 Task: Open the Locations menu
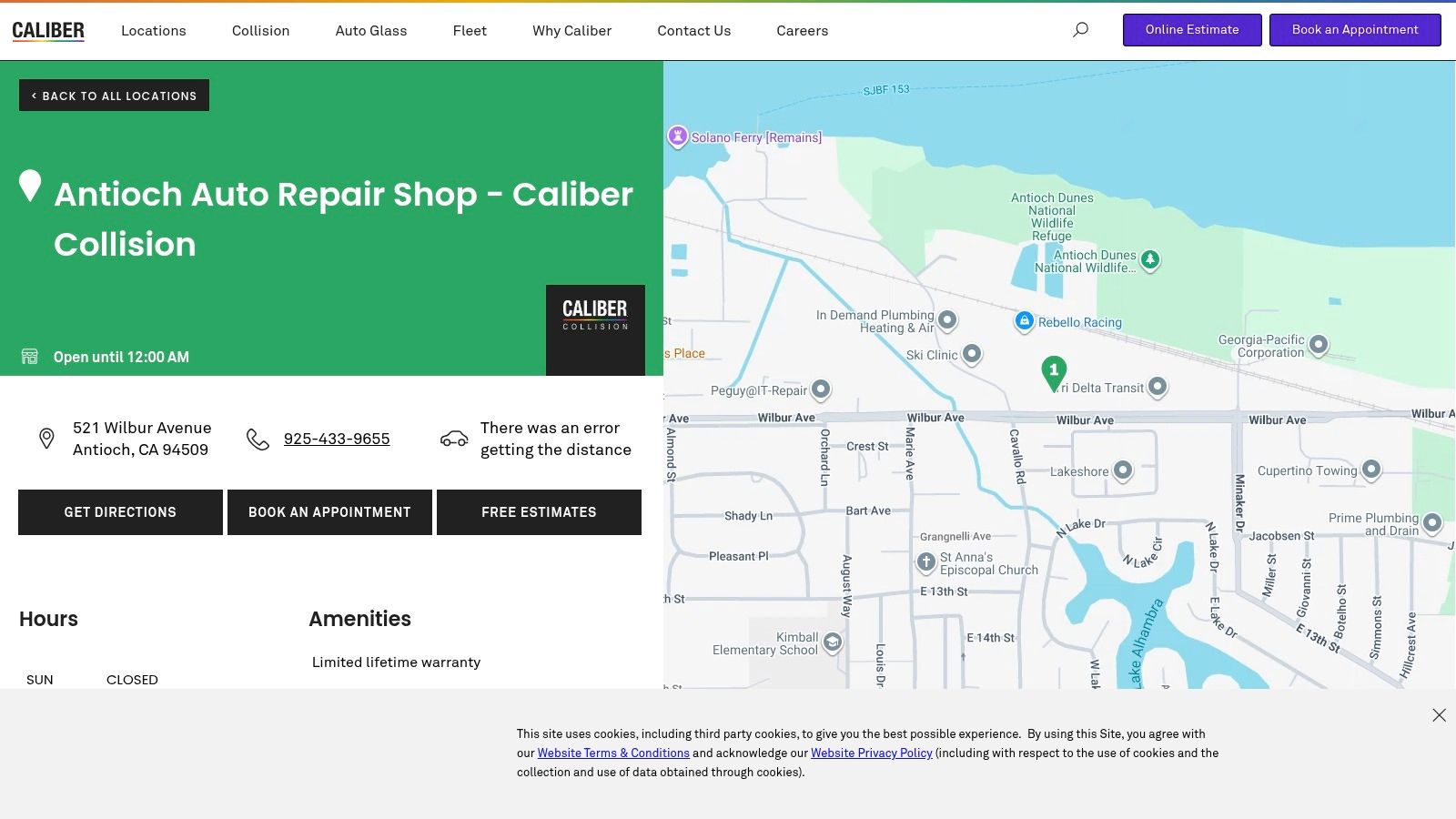[154, 31]
